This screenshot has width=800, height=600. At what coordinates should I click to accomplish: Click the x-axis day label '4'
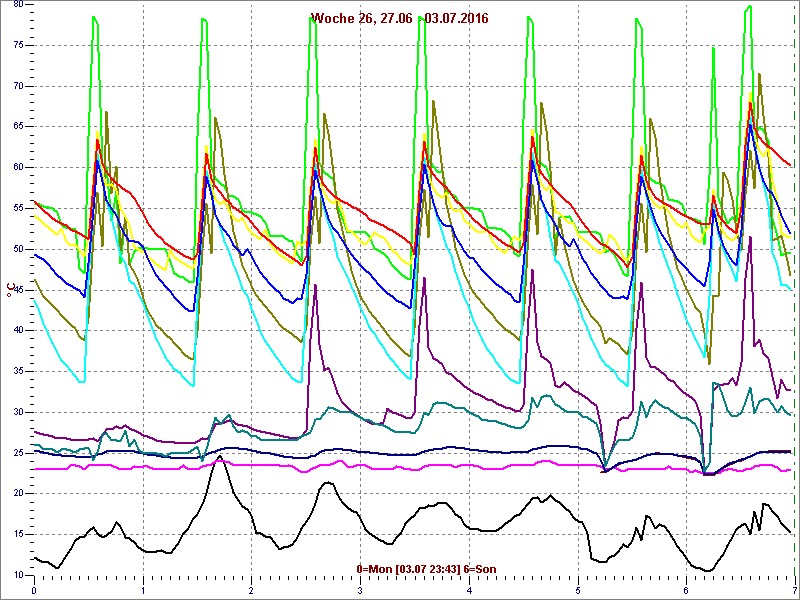coord(469,591)
